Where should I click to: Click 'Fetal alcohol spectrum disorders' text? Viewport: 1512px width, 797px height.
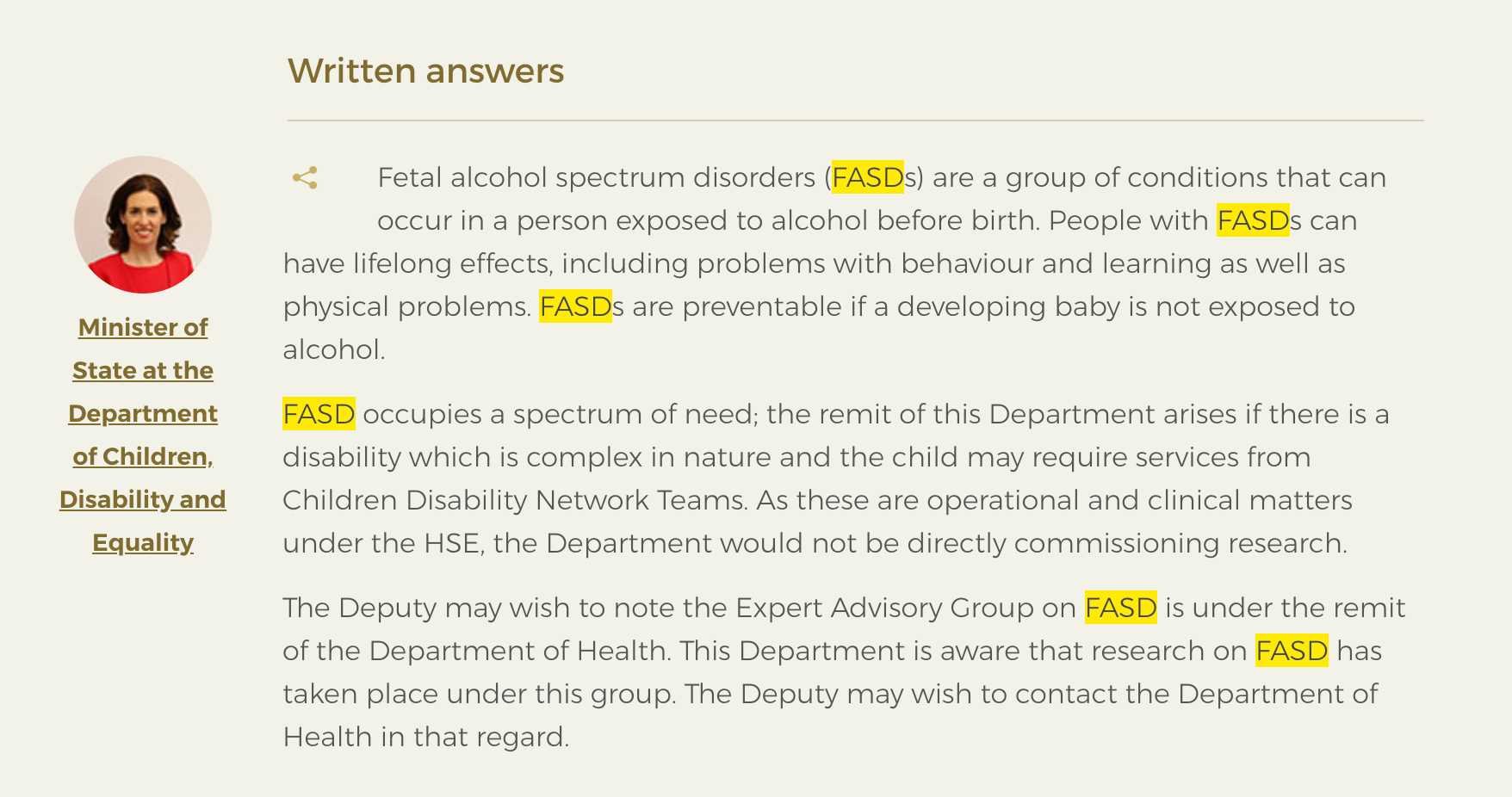pos(596,177)
